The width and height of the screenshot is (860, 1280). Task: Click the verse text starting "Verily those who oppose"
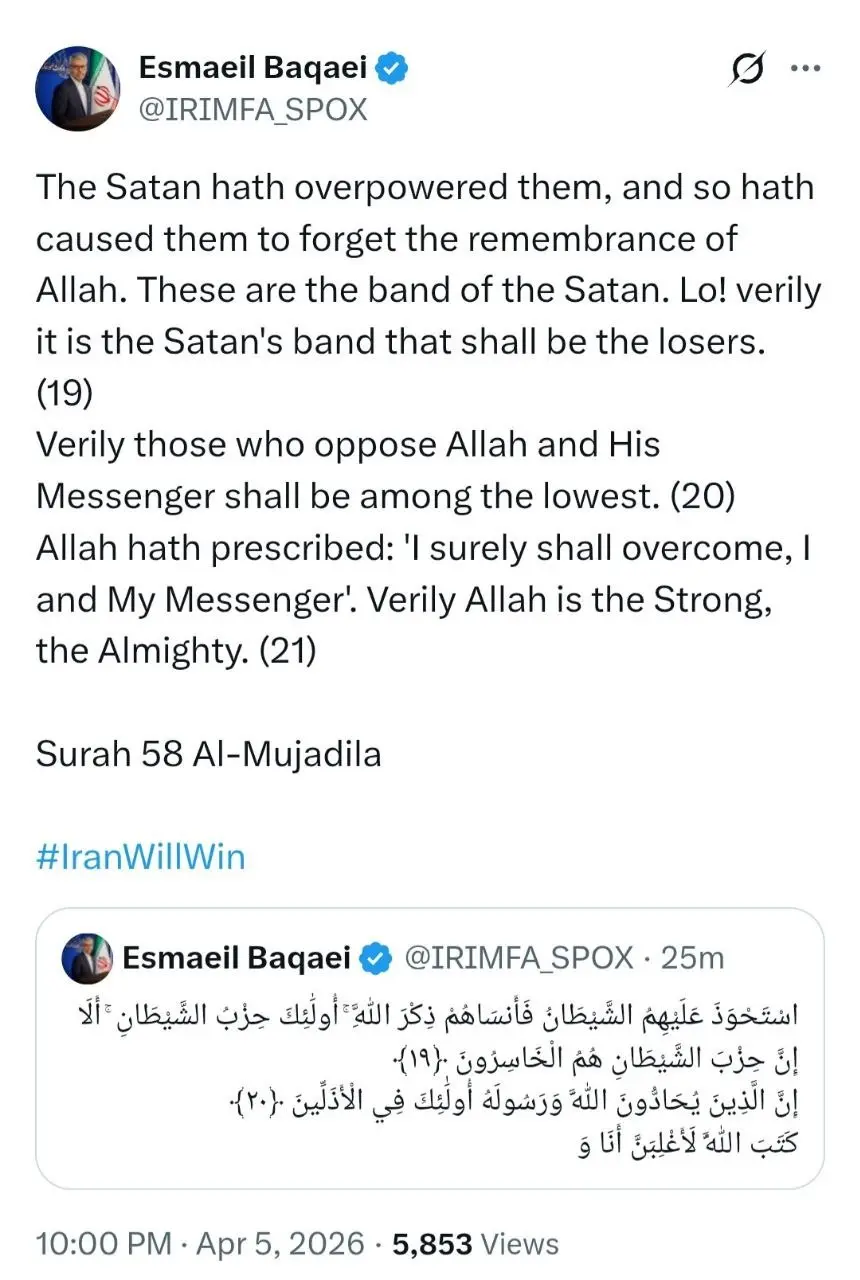[348, 444]
